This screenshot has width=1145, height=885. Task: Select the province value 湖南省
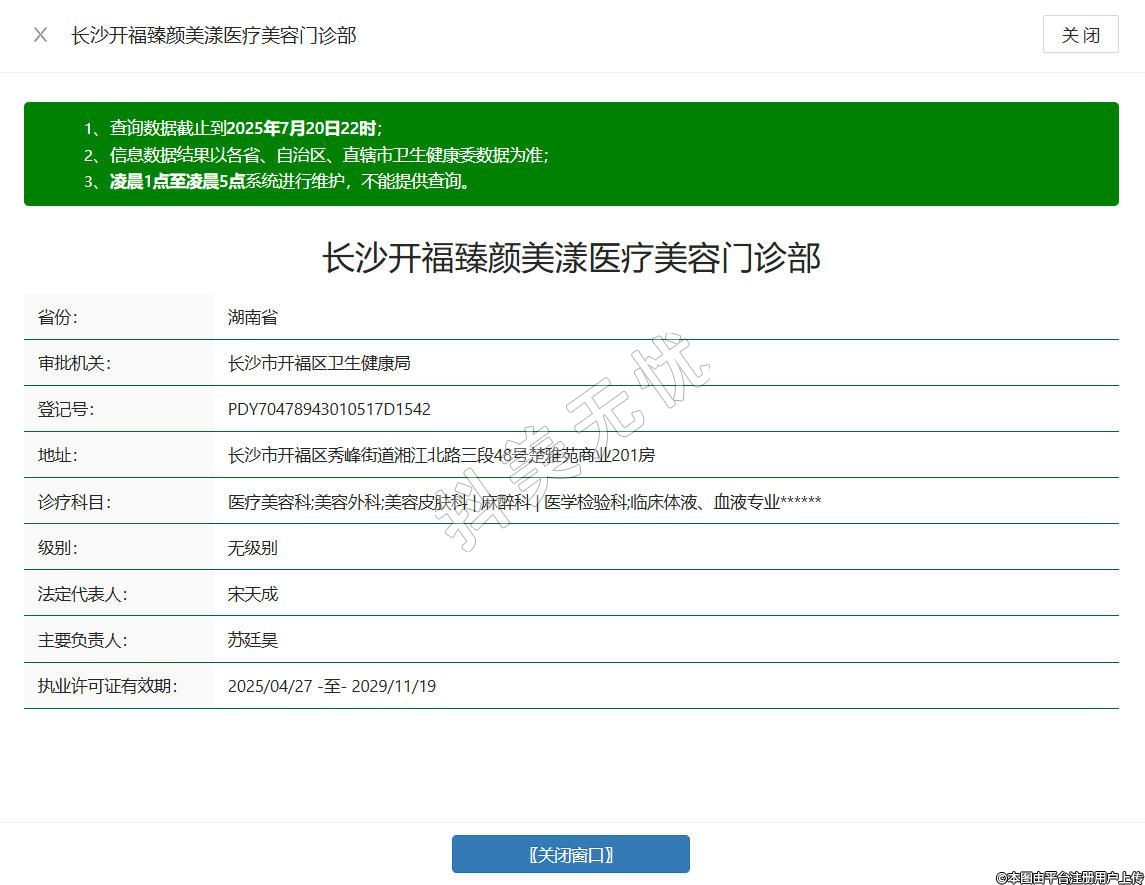pos(252,317)
